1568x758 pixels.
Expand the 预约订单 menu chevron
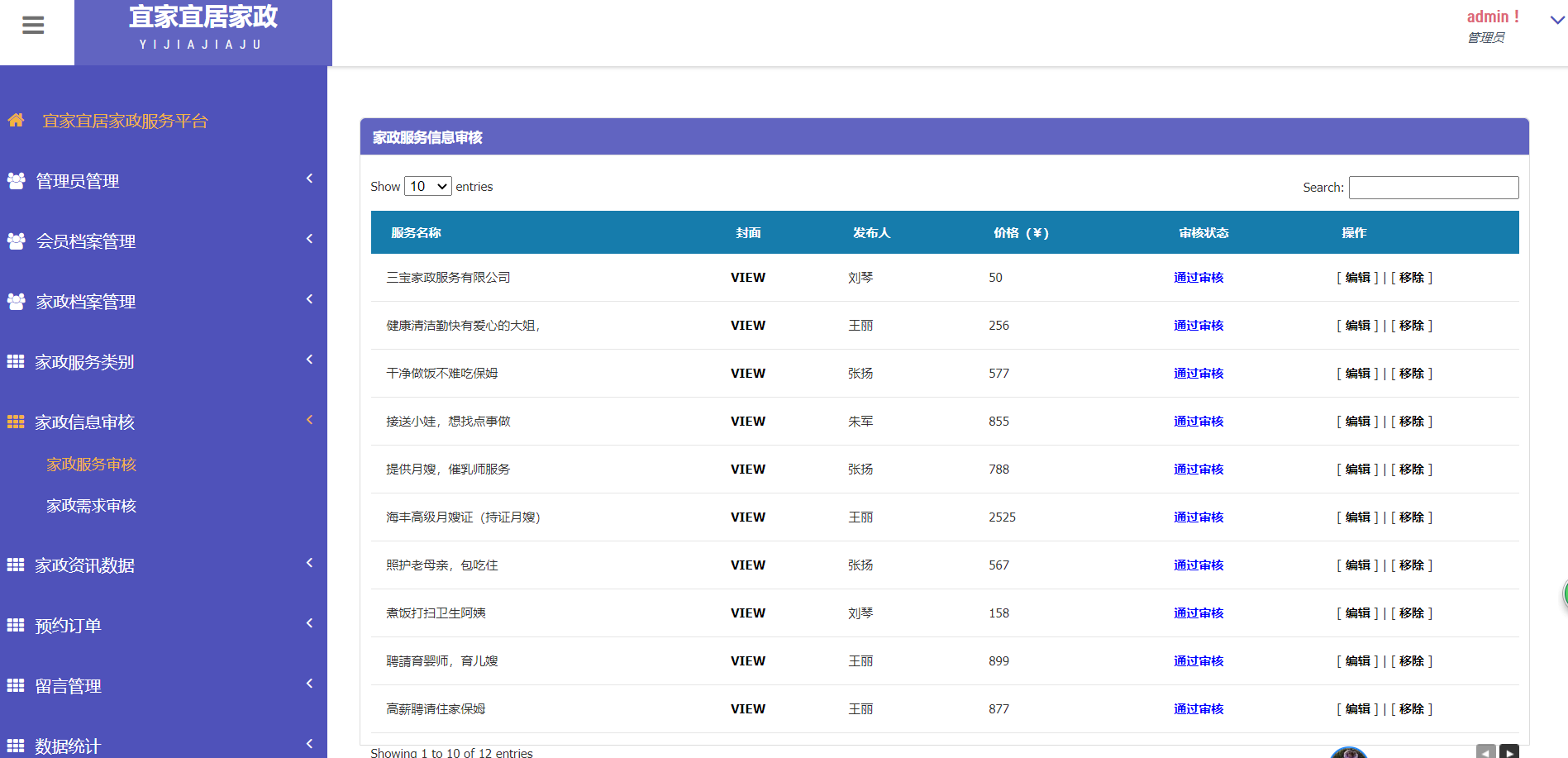309,623
